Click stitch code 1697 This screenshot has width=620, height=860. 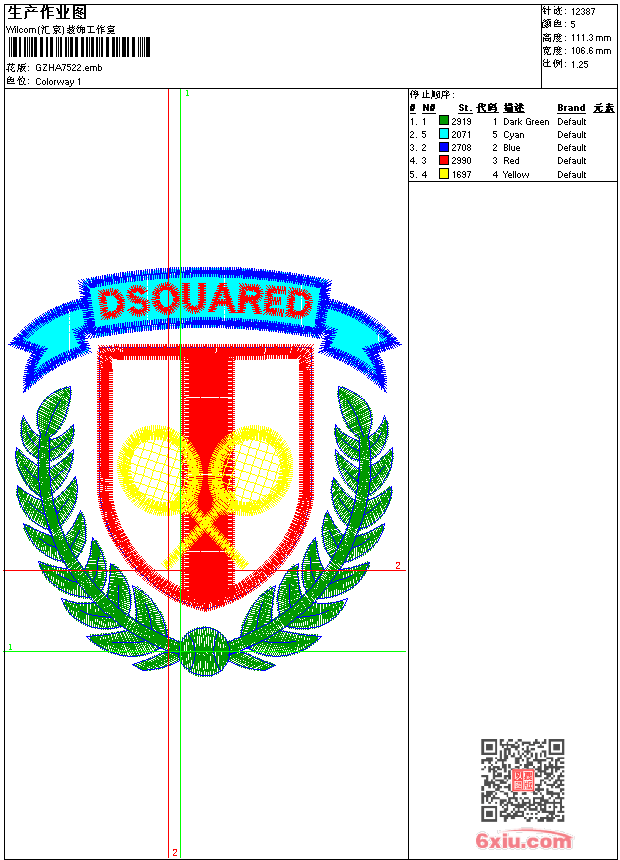coord(461,174)
